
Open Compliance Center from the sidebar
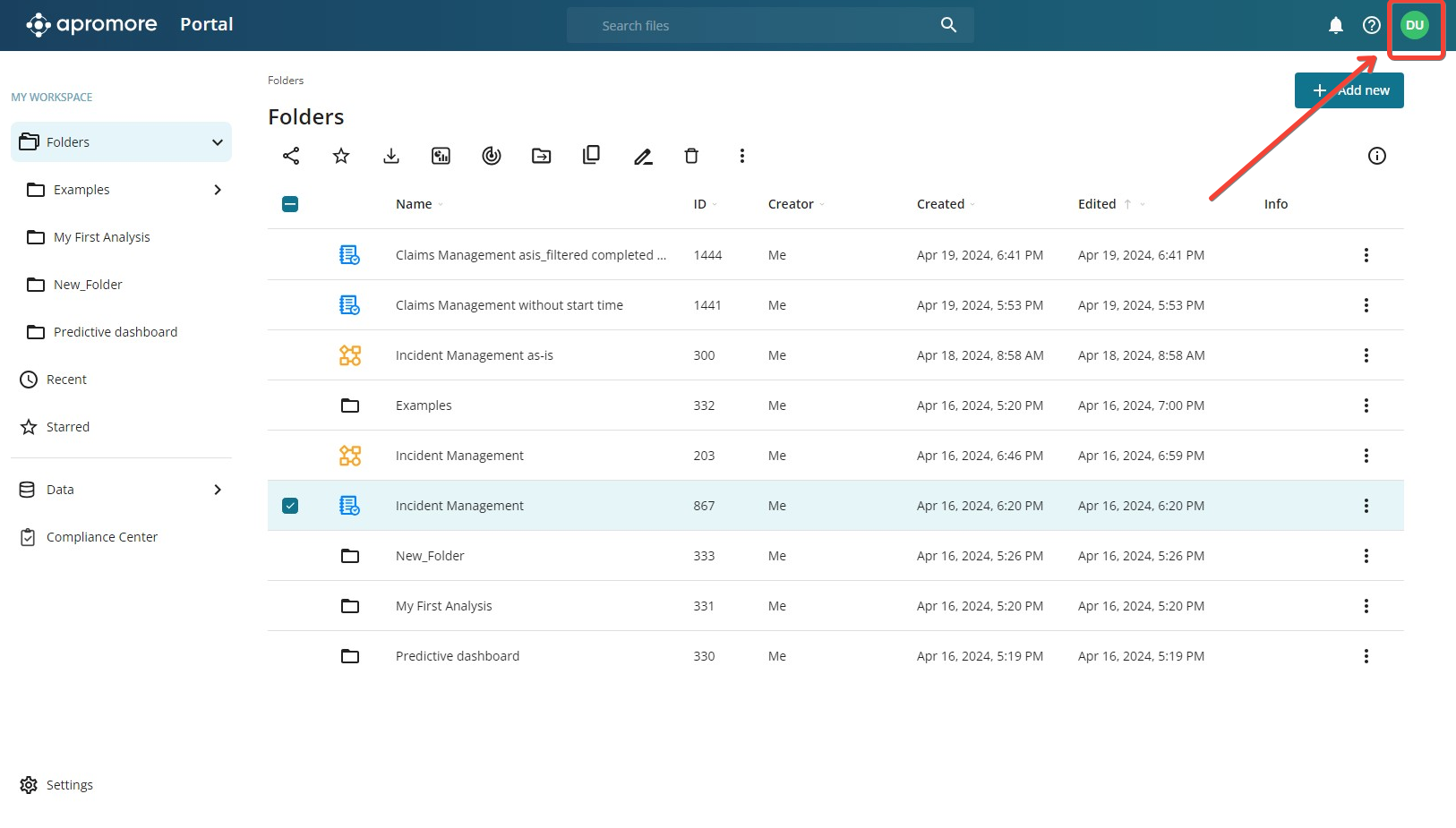[102, 537]
